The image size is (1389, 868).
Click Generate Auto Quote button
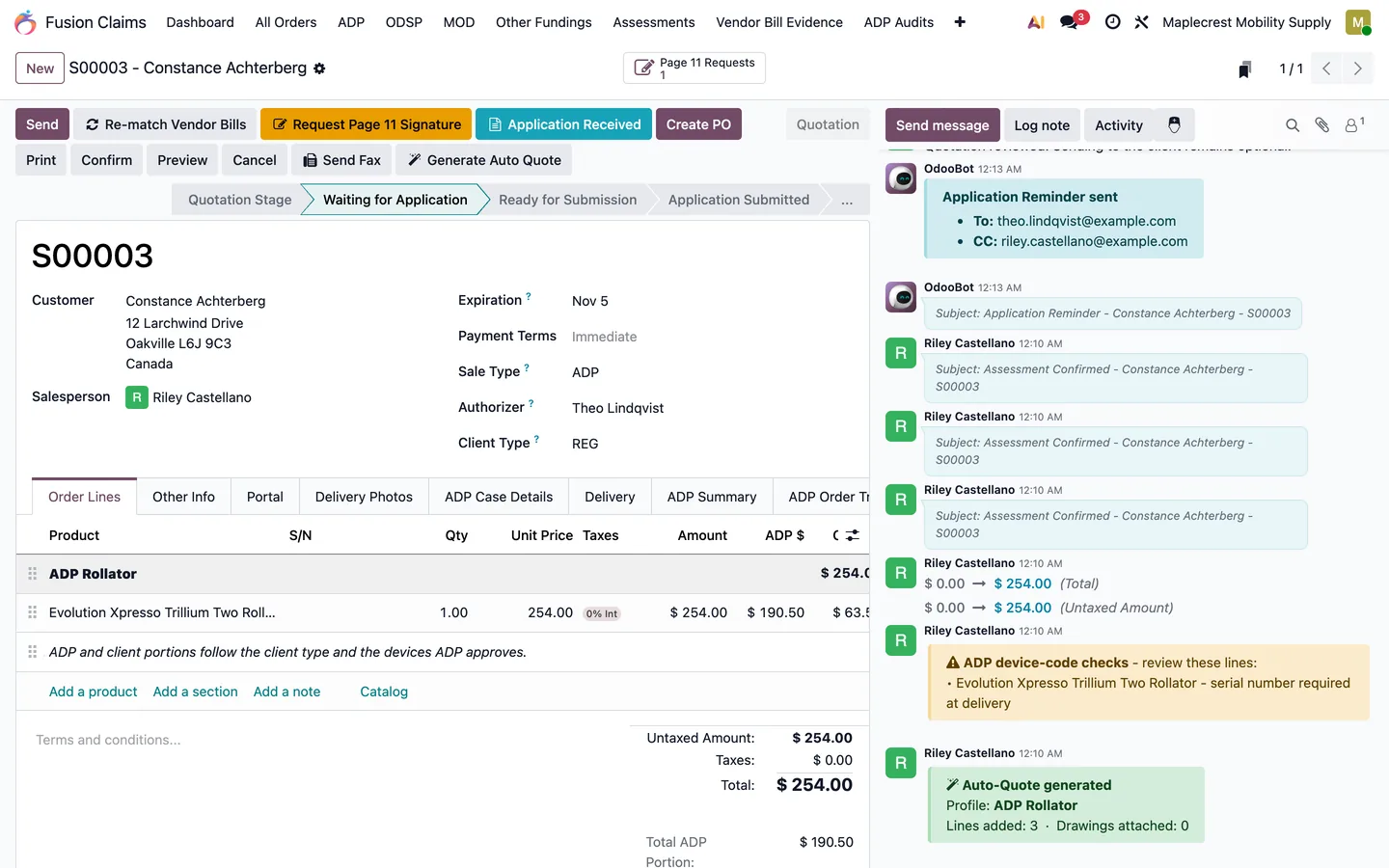tap(483, 160)
